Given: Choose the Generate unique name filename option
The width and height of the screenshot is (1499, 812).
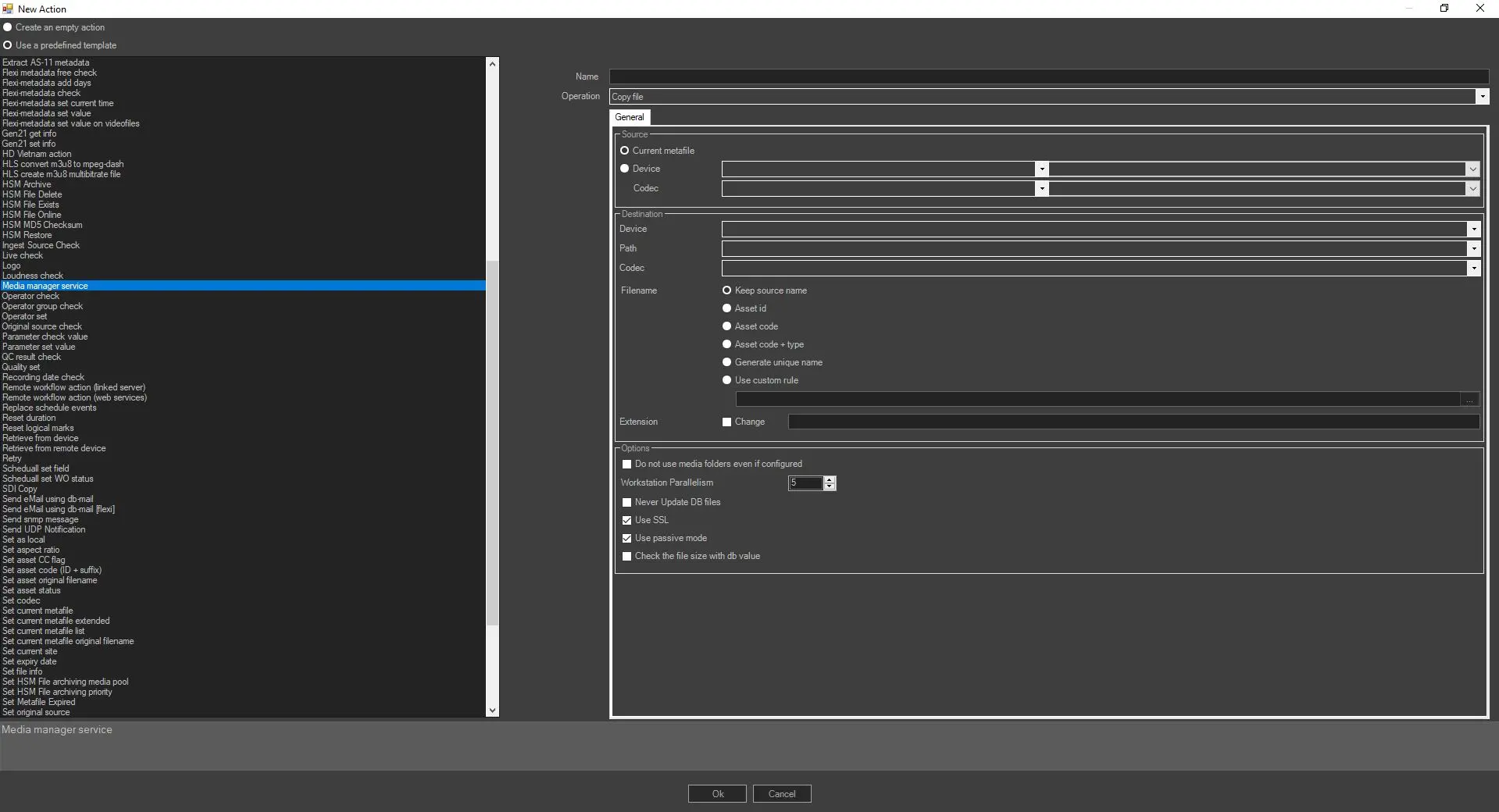Looking at the screenshot, I should tap(727, 362).
